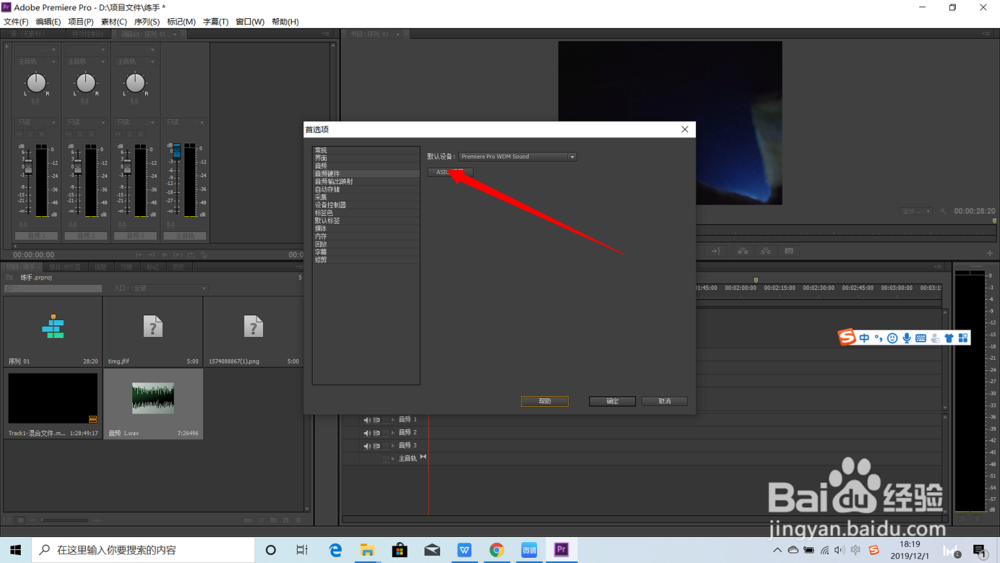Screen dimensions: 1000x563
Task: Select 设备控制器 in preferences list
Action: [x=365, y=205]
